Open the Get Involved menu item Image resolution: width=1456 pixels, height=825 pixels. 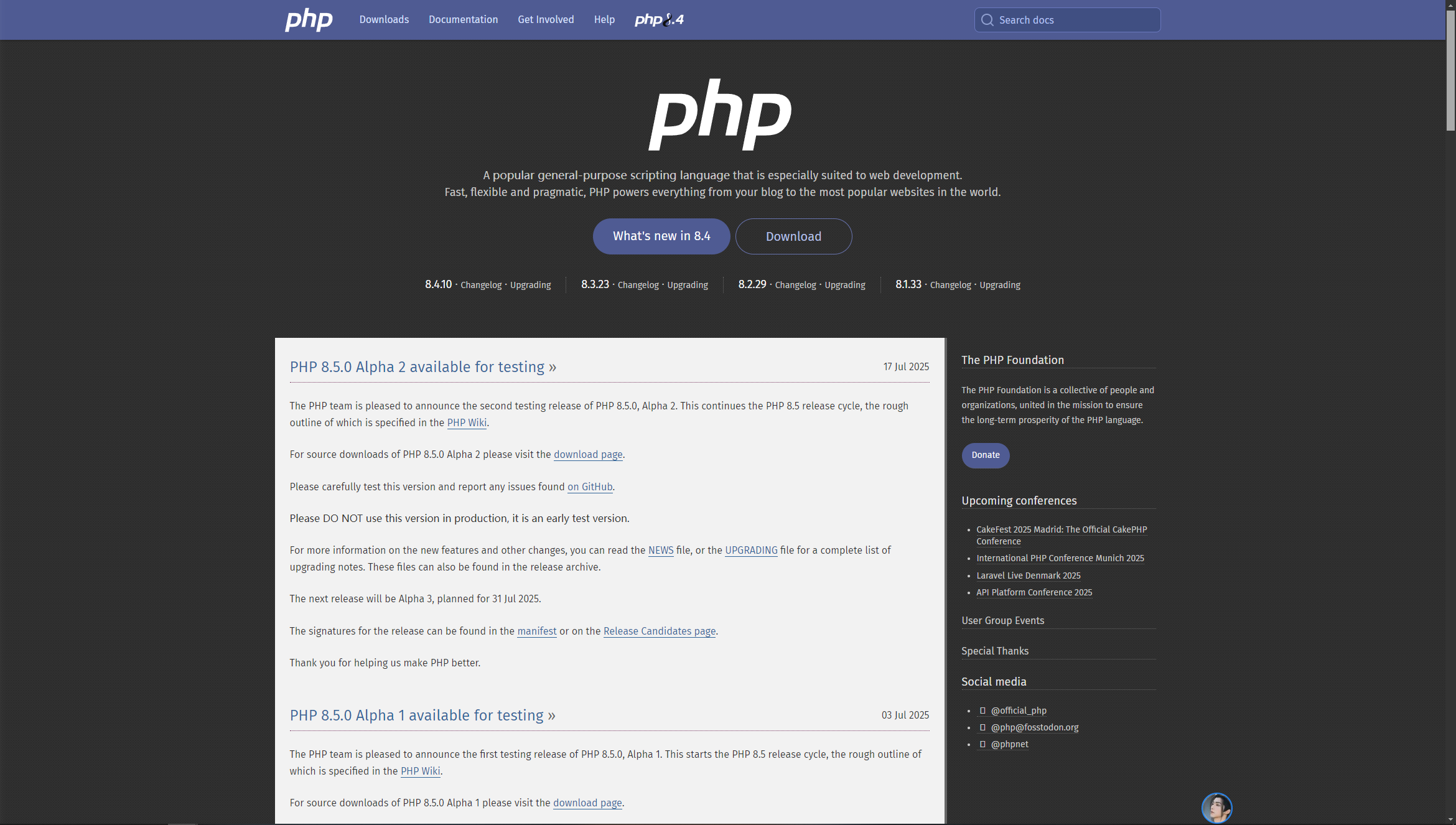pyautogui.click(x=546, y=20)
